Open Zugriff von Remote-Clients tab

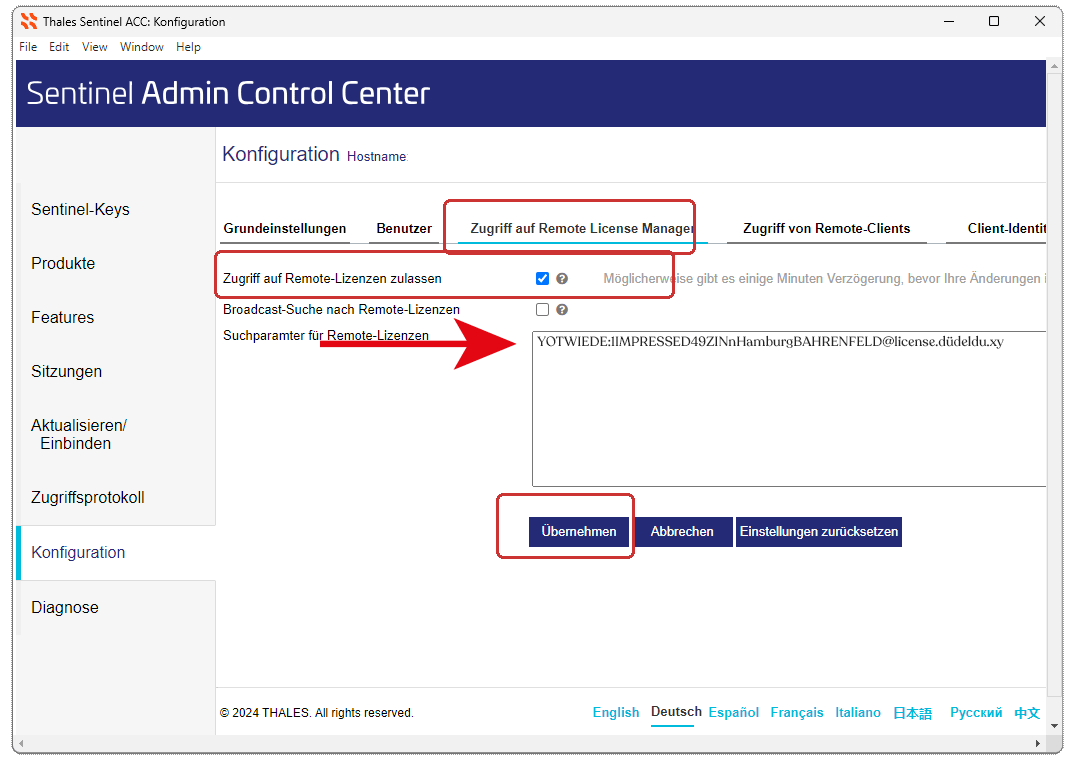(826, 229)
